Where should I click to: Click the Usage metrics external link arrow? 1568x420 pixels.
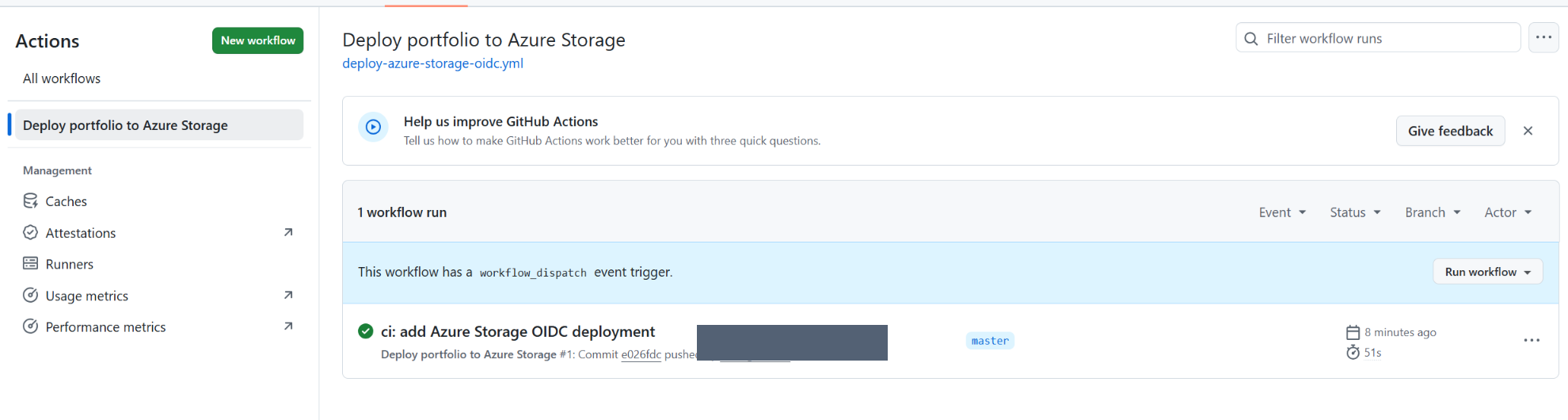pos(288,295)
